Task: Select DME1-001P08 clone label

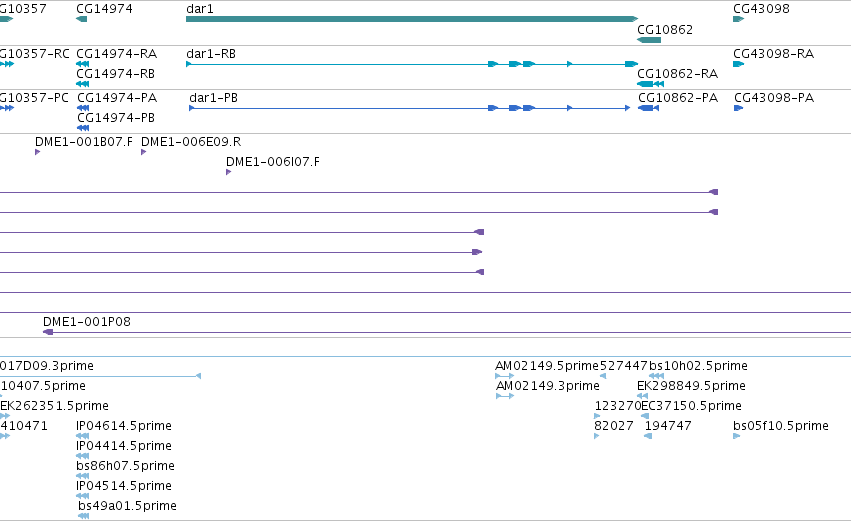Action: pos(87,322)
